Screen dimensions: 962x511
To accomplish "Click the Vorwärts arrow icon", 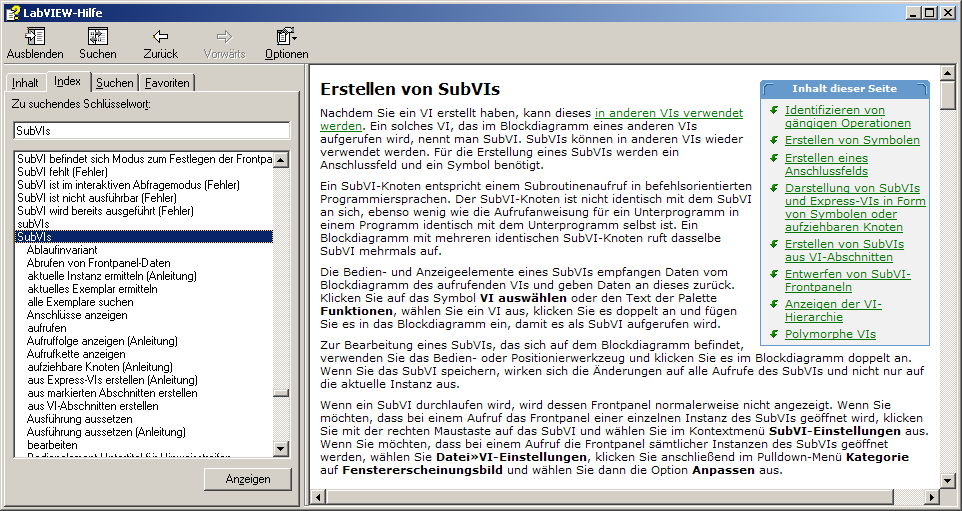I will click(224, 36).
